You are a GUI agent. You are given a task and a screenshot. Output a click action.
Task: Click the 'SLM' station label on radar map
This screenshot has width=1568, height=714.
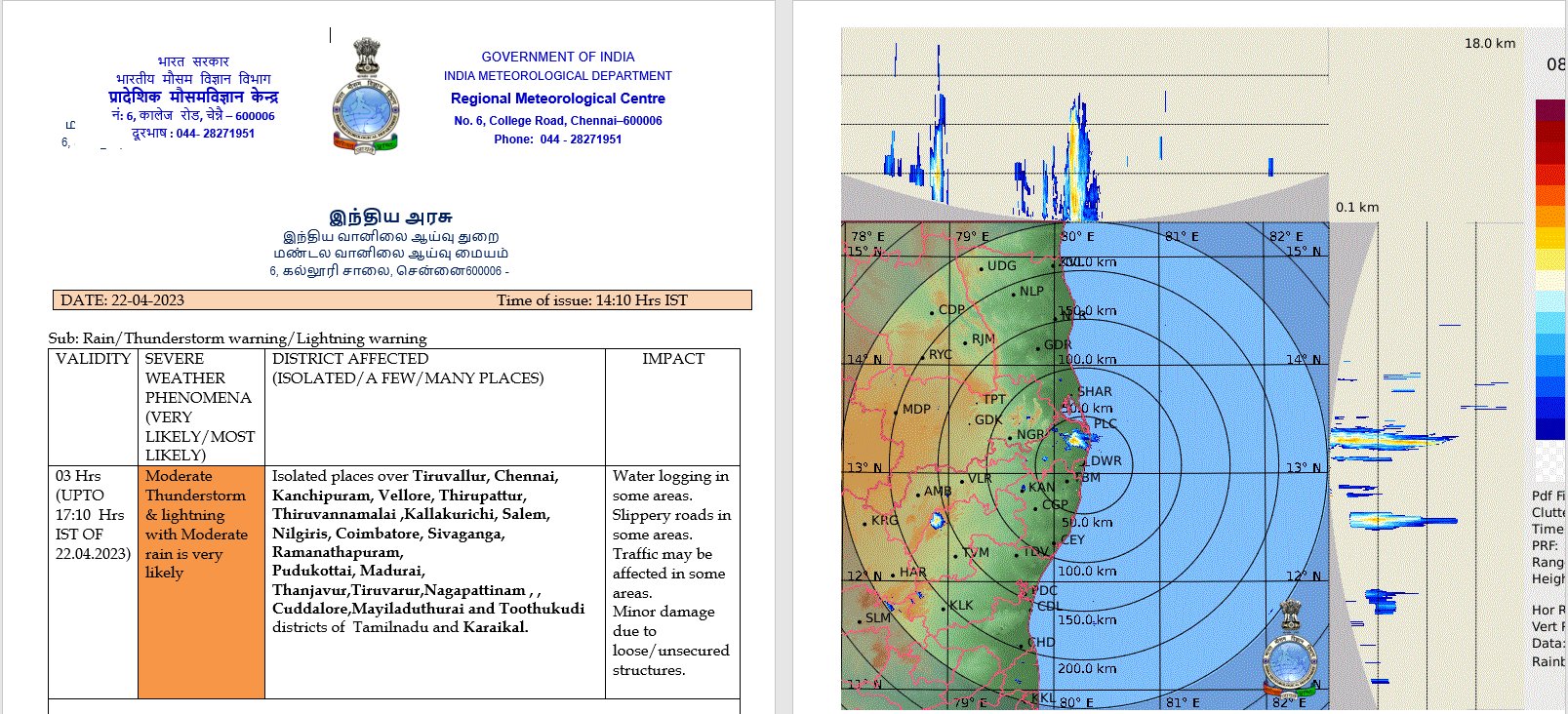878,617
